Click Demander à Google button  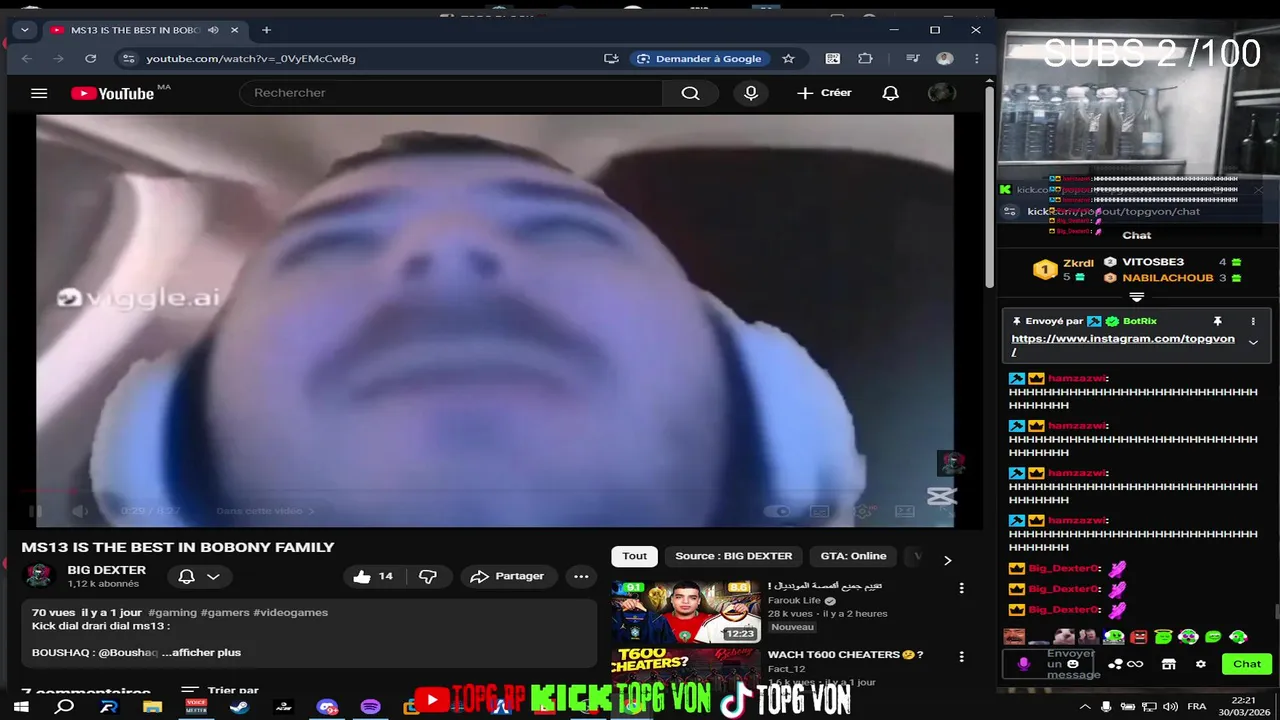point(699,59)
